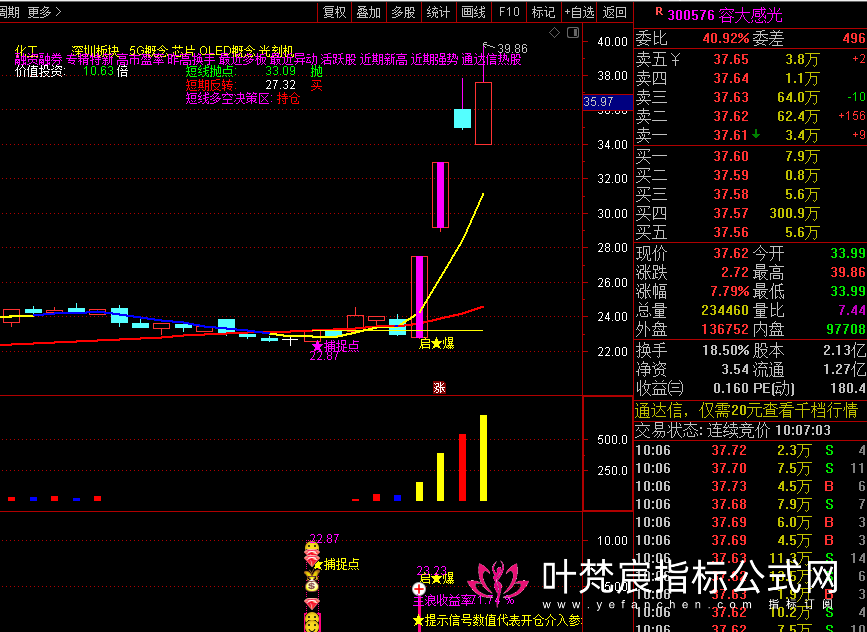Click 卖三 ask price 37.63
867x632 pixels.
731,97
